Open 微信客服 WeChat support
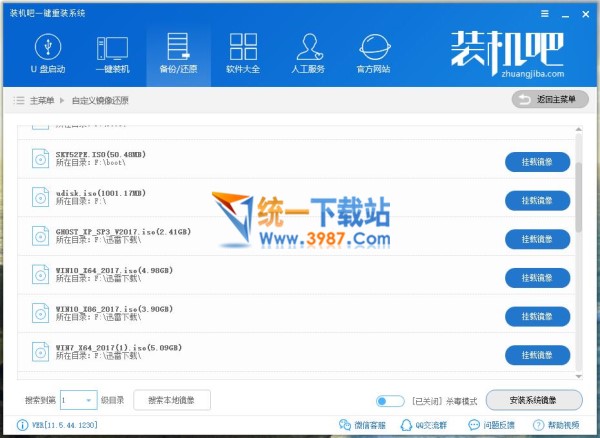Image resolution: width=600 pixels, height=438 pixels. [x=362, y=425]
